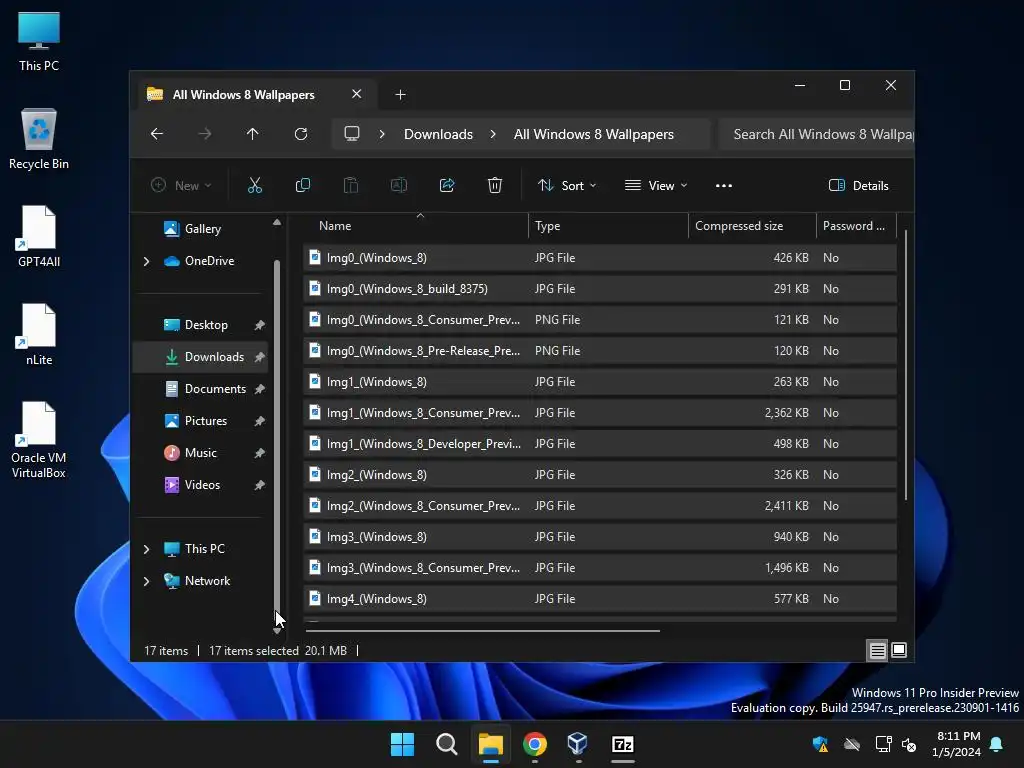1024x768 pixels.
Task: Open 7-Zip from the taskbar
Action: [x=622, y=744]
